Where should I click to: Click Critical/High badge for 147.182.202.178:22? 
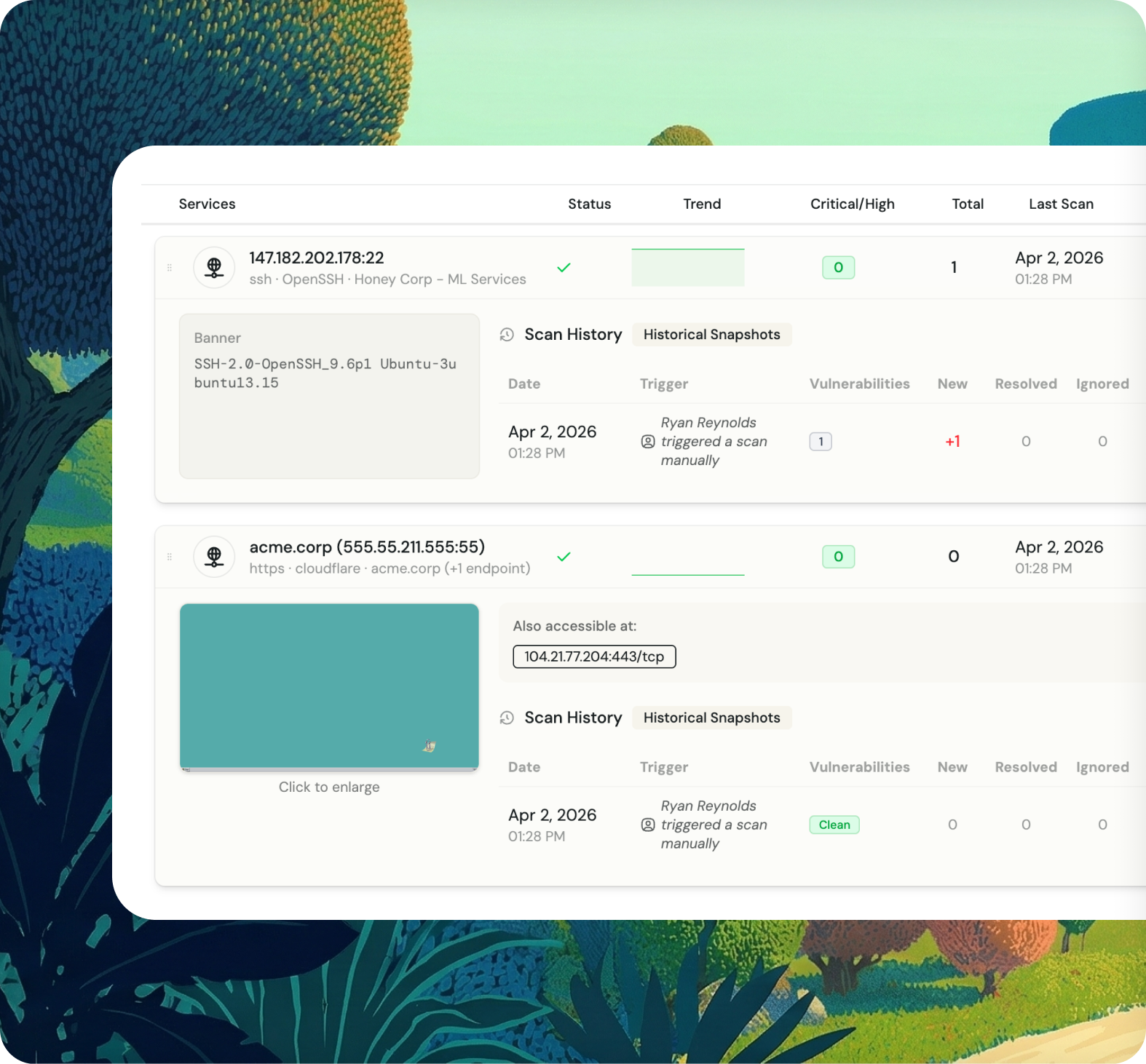pos(839,268)
